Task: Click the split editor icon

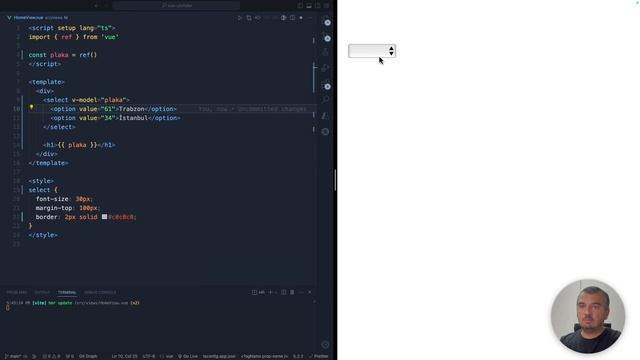Action: [292, 18]
